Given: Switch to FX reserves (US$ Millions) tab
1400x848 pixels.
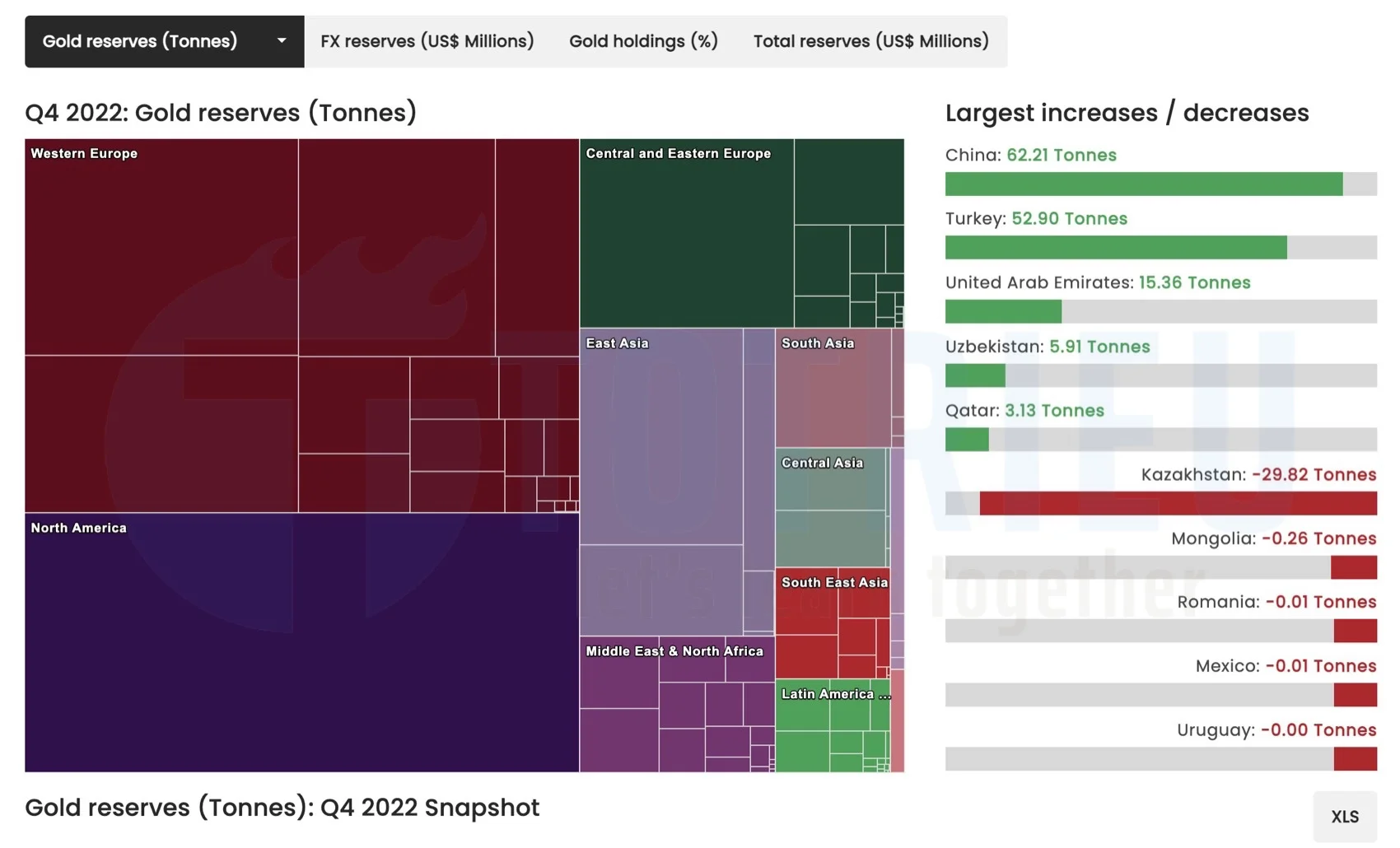Looking at the screenshot, I should pyautogui.click(x=427, y=41).
